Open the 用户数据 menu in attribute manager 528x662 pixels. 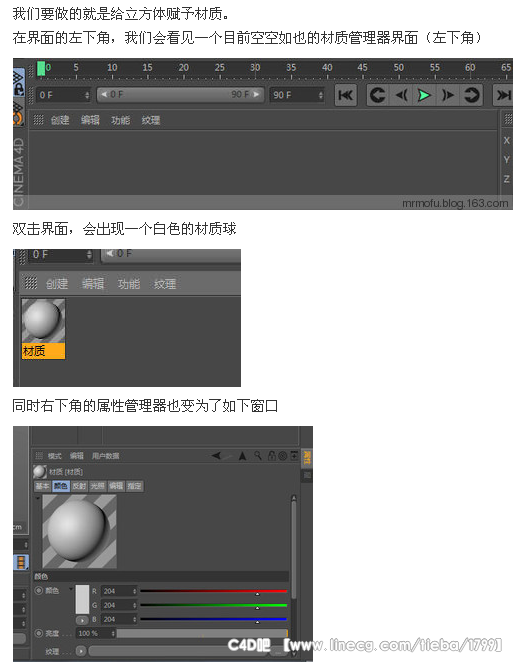click(x=106, y=456)
